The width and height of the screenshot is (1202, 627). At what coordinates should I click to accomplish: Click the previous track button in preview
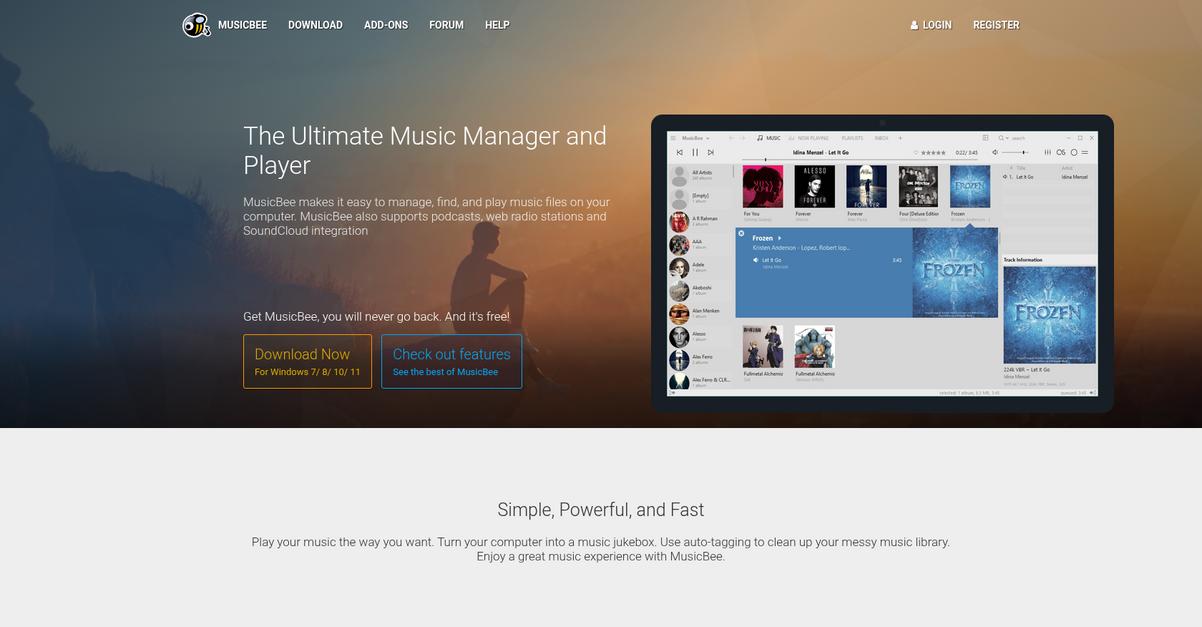[680, 152]
